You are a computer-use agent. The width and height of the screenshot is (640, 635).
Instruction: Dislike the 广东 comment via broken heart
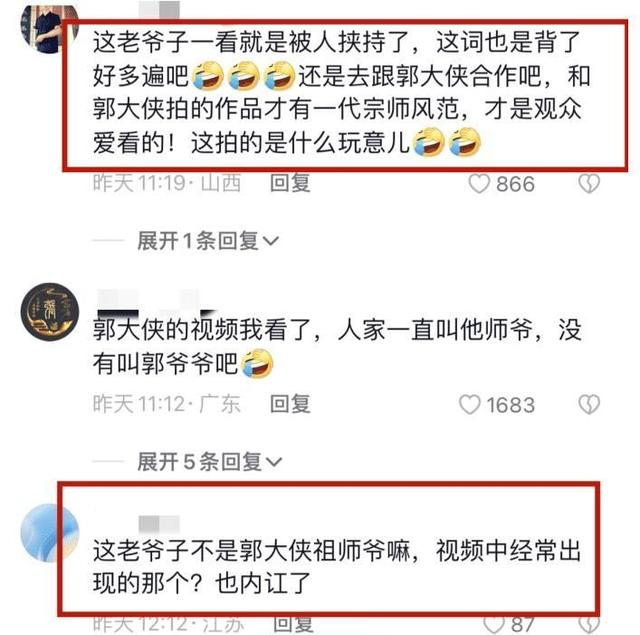(x=589, y=404)
